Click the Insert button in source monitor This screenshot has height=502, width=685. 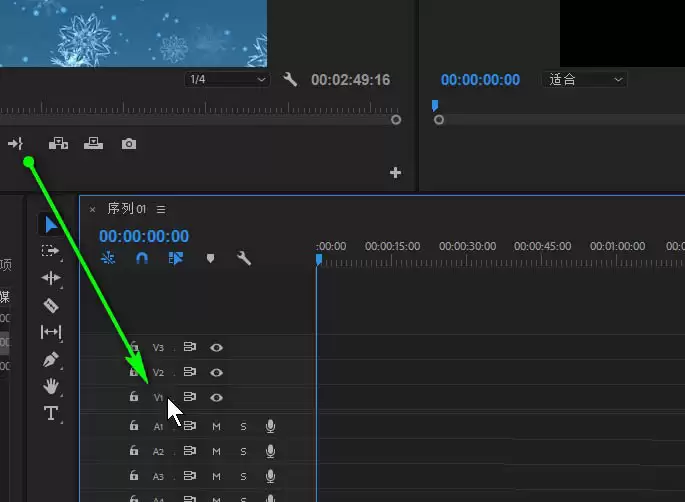(58, 143)
